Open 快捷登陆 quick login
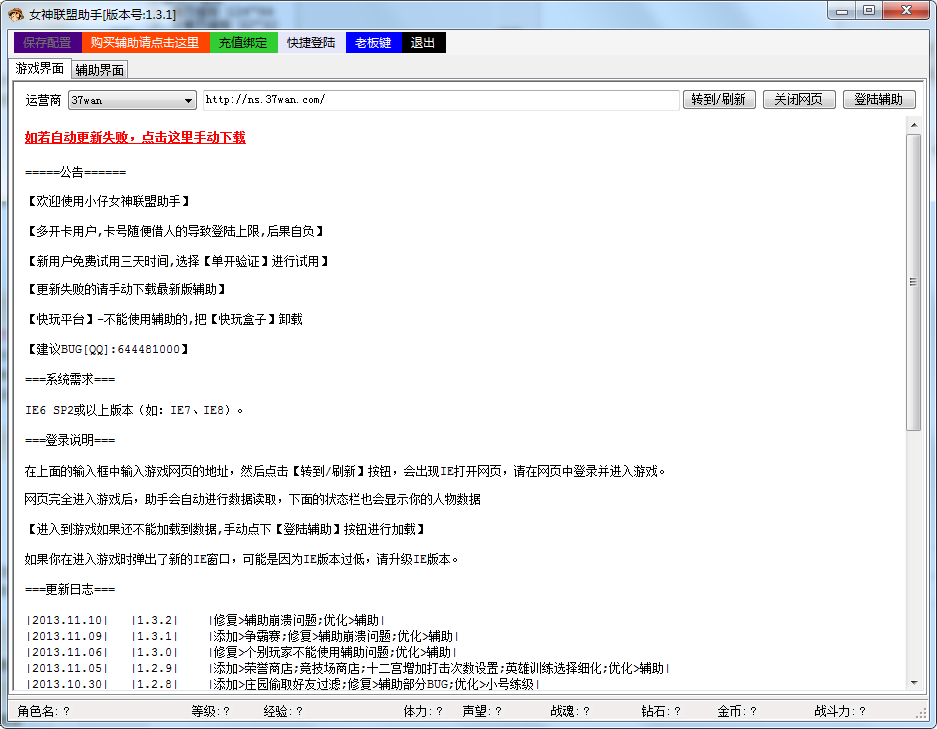 pyautogui.click(x=311, y=42)
